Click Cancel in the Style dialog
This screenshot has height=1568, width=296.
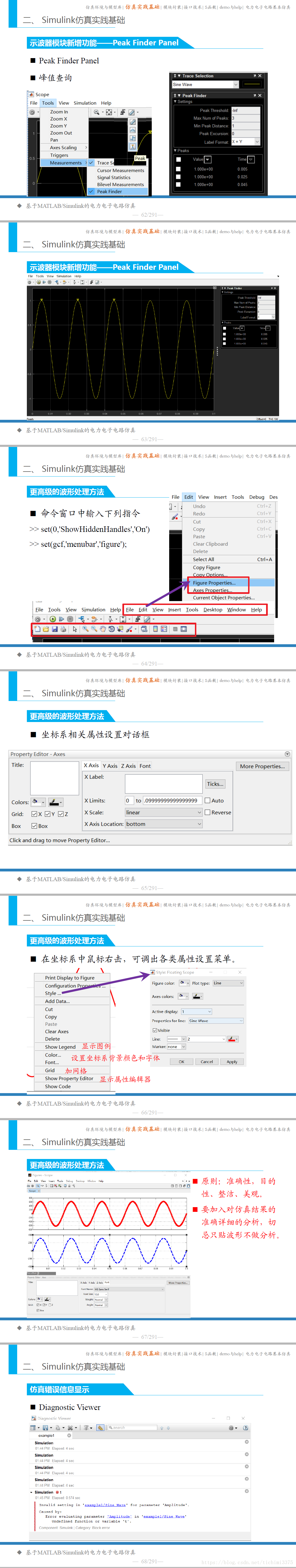207,1061
